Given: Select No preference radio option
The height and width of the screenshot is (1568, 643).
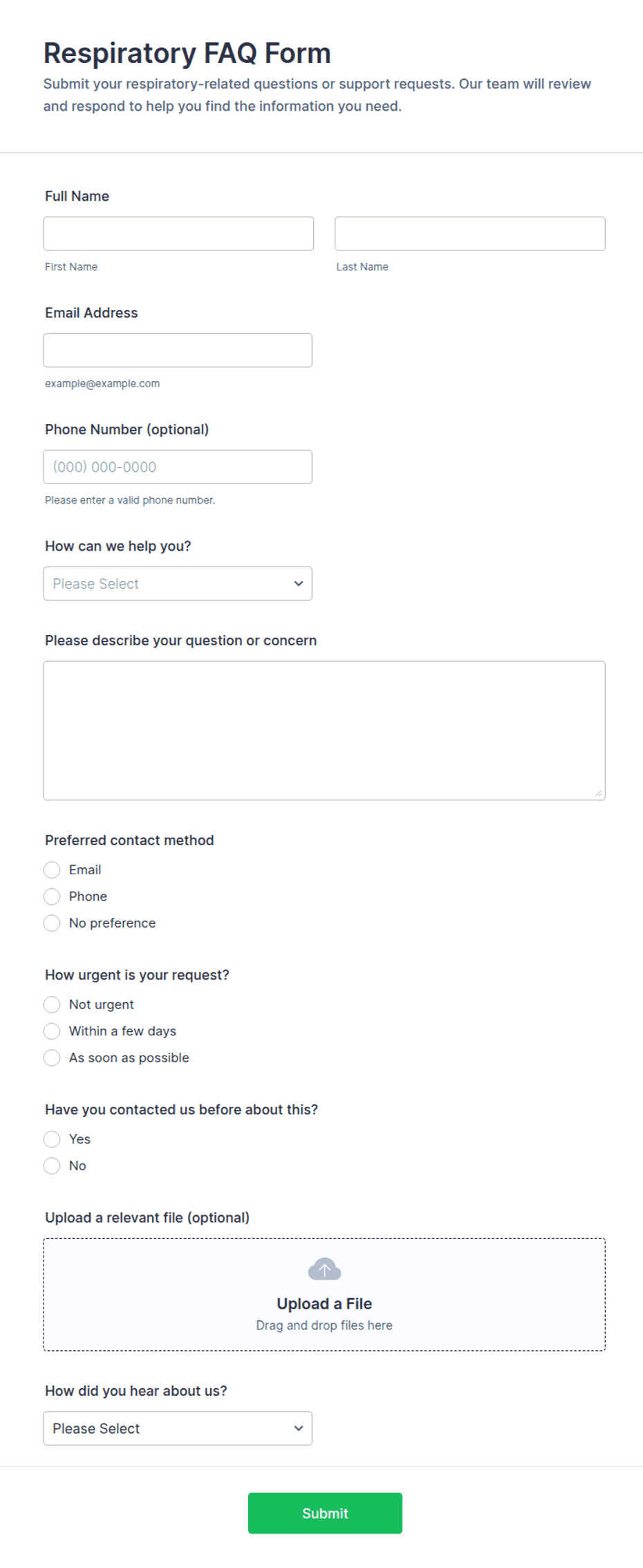Looking at the screenshot, I should (x=52, y=923).
